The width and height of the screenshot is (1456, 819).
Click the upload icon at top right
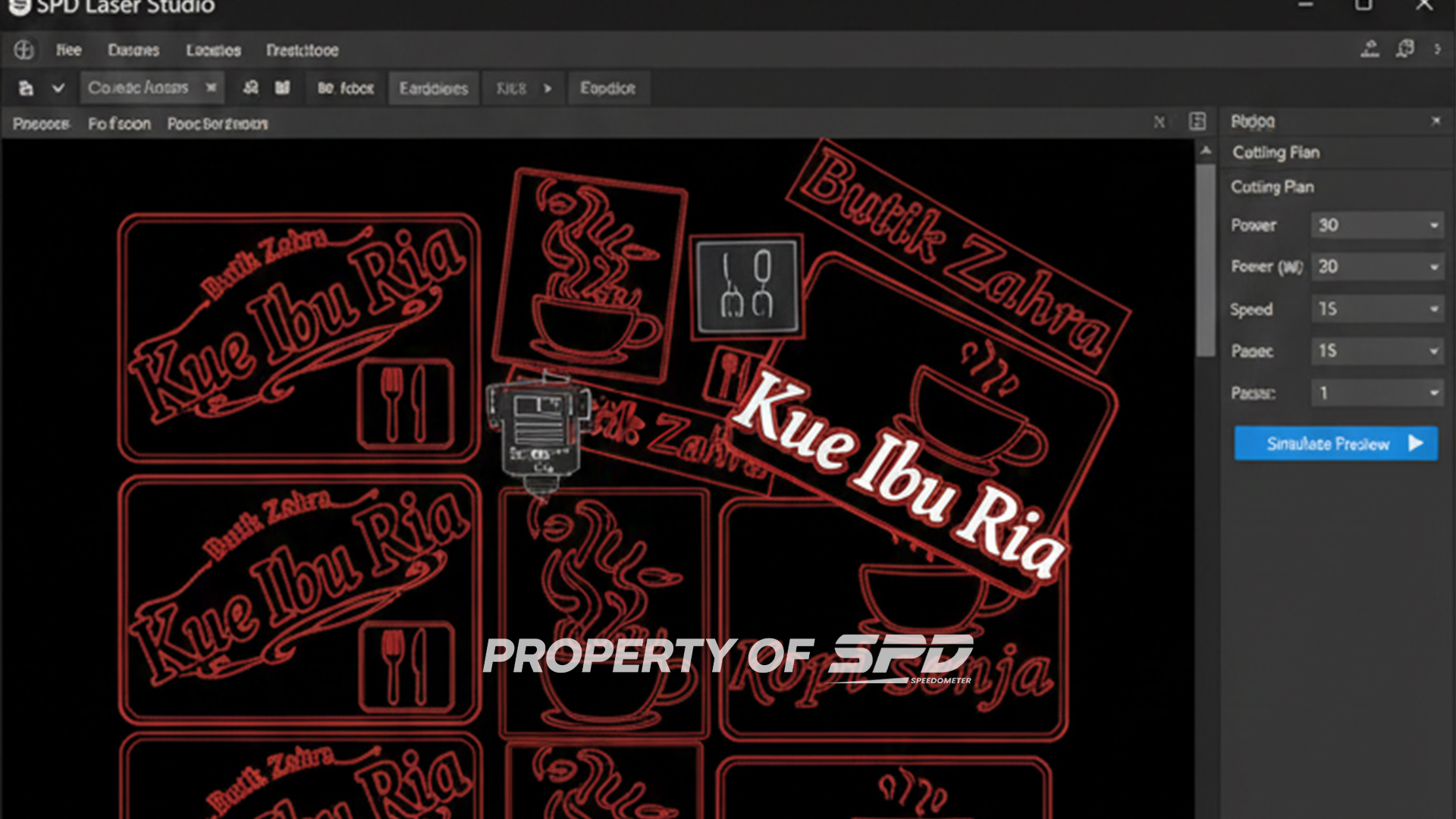[x=1370, y=49]
